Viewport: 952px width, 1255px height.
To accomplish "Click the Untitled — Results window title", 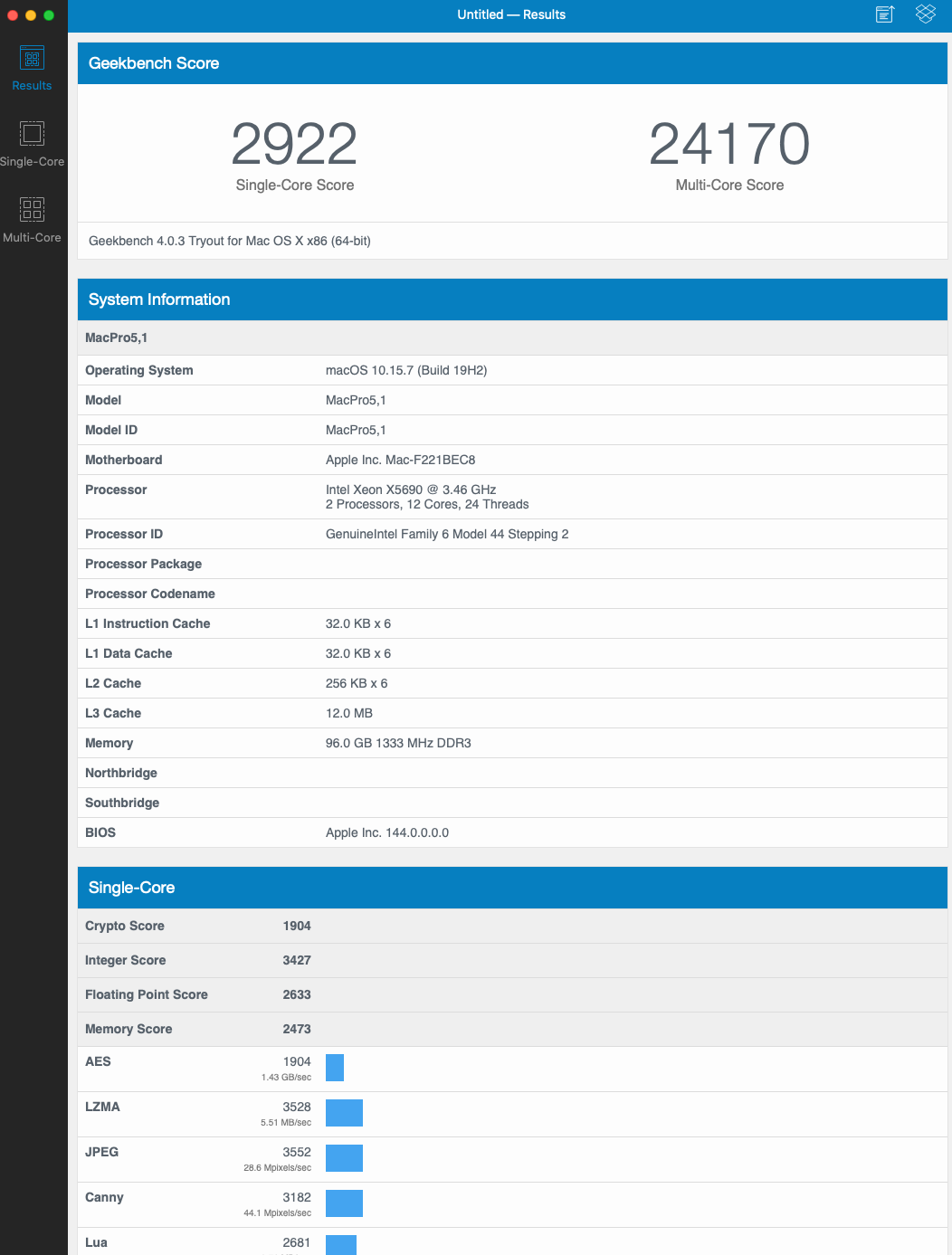I will [x=511, y=14].
